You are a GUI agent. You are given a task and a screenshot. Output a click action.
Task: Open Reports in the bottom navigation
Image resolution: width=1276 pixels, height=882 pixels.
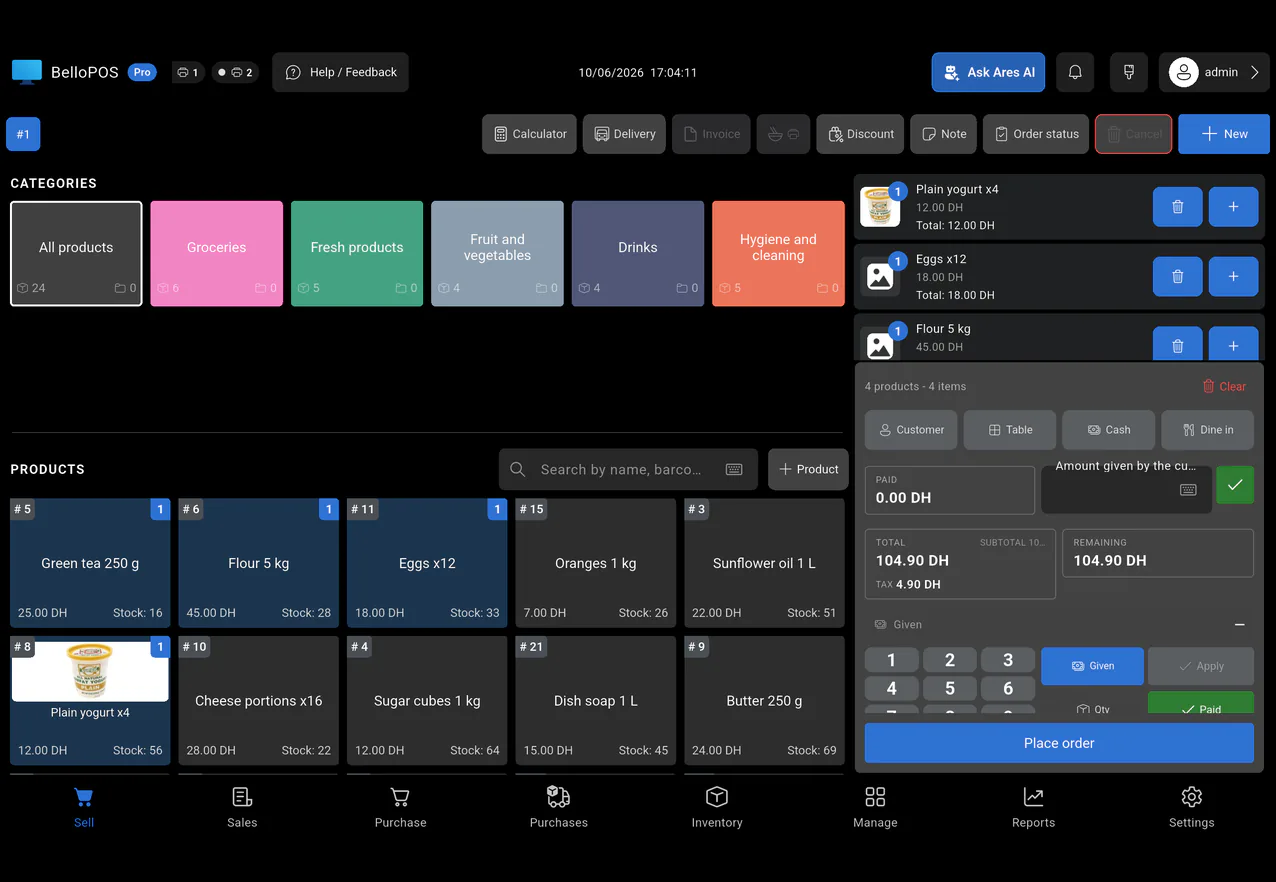click(1033, 807)
